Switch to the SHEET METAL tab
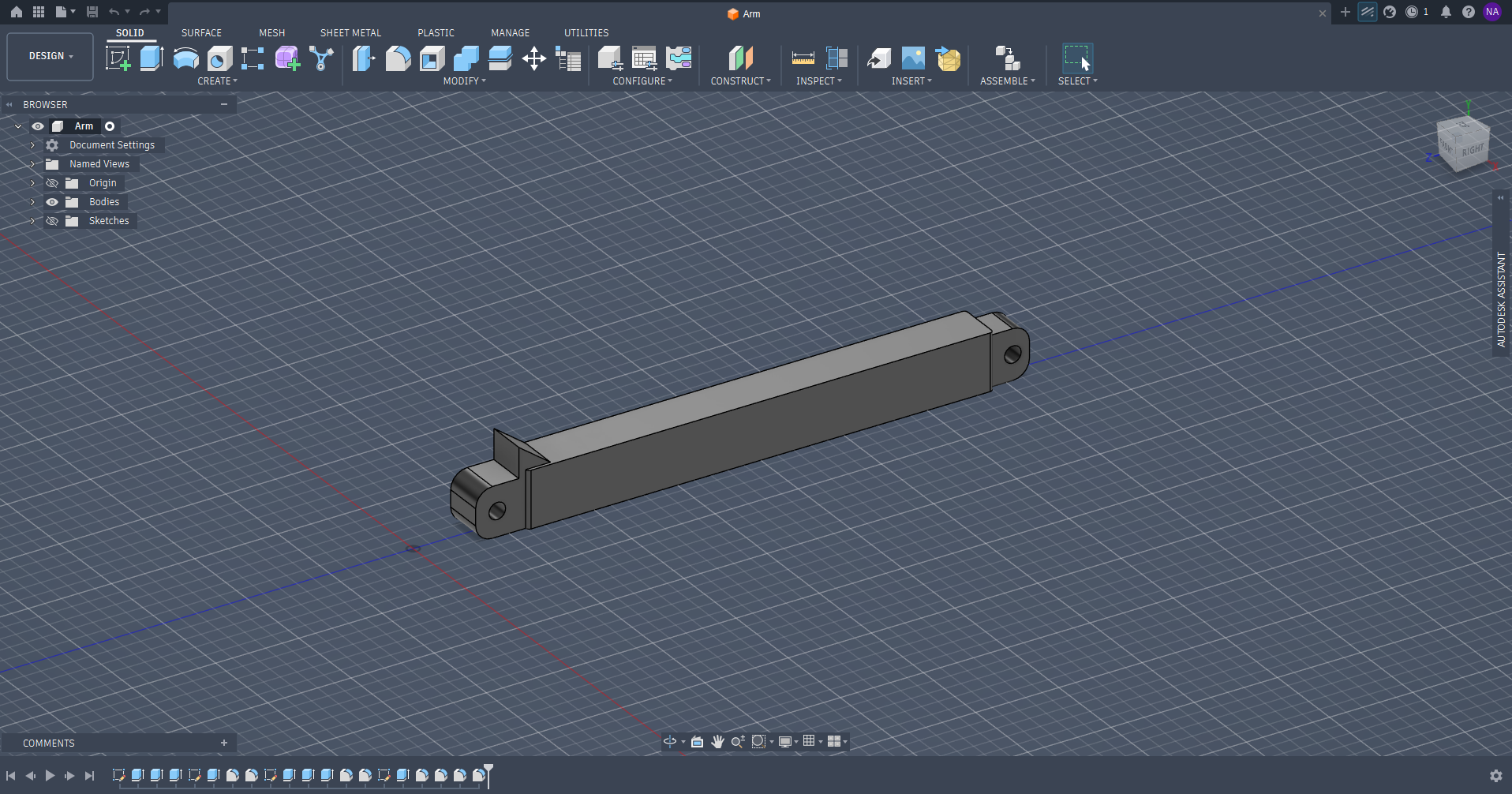The width and height of the screenshot is (1512, 794). [x=350, y=33]
